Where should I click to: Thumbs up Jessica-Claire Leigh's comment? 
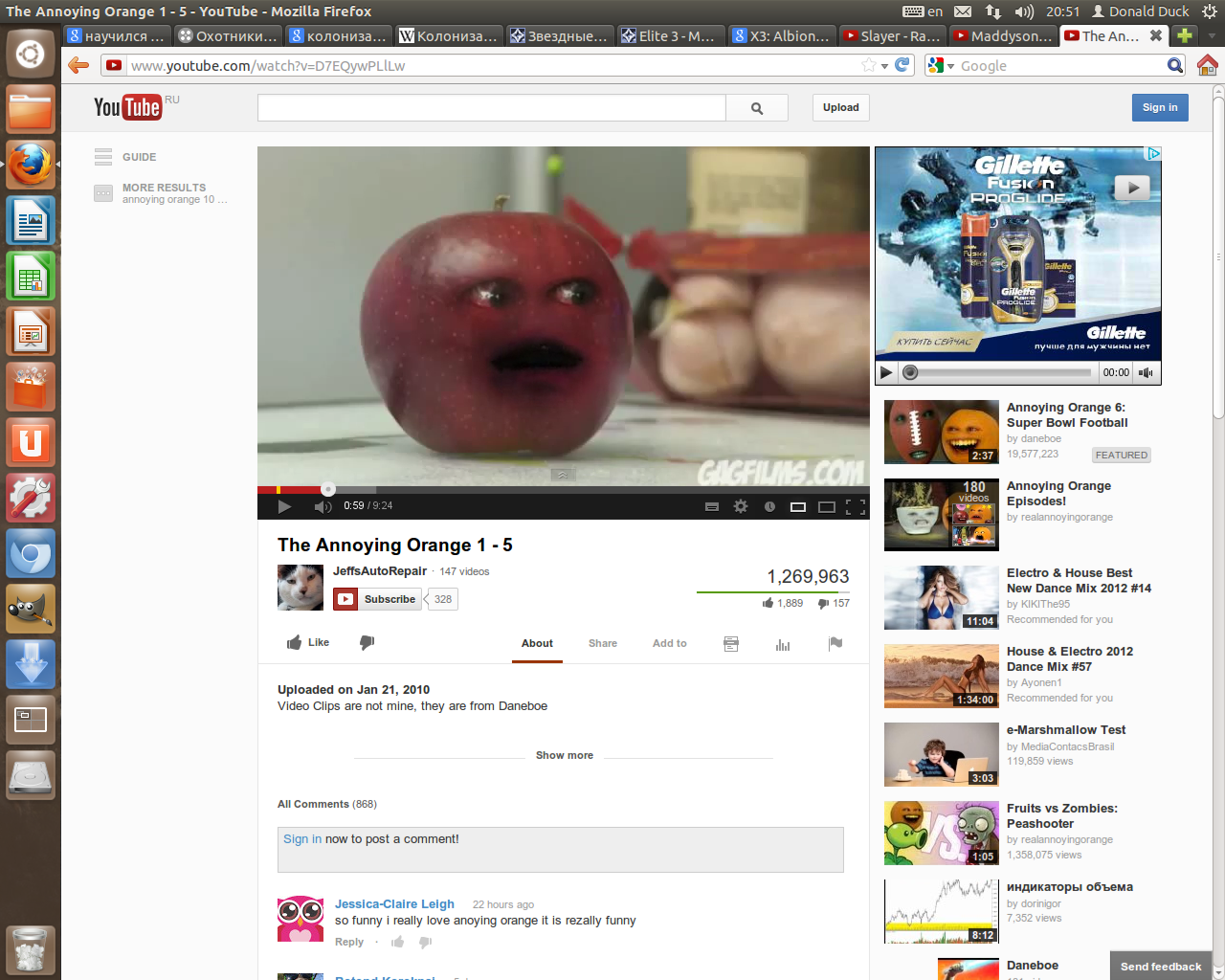click(x=398, y=942)
